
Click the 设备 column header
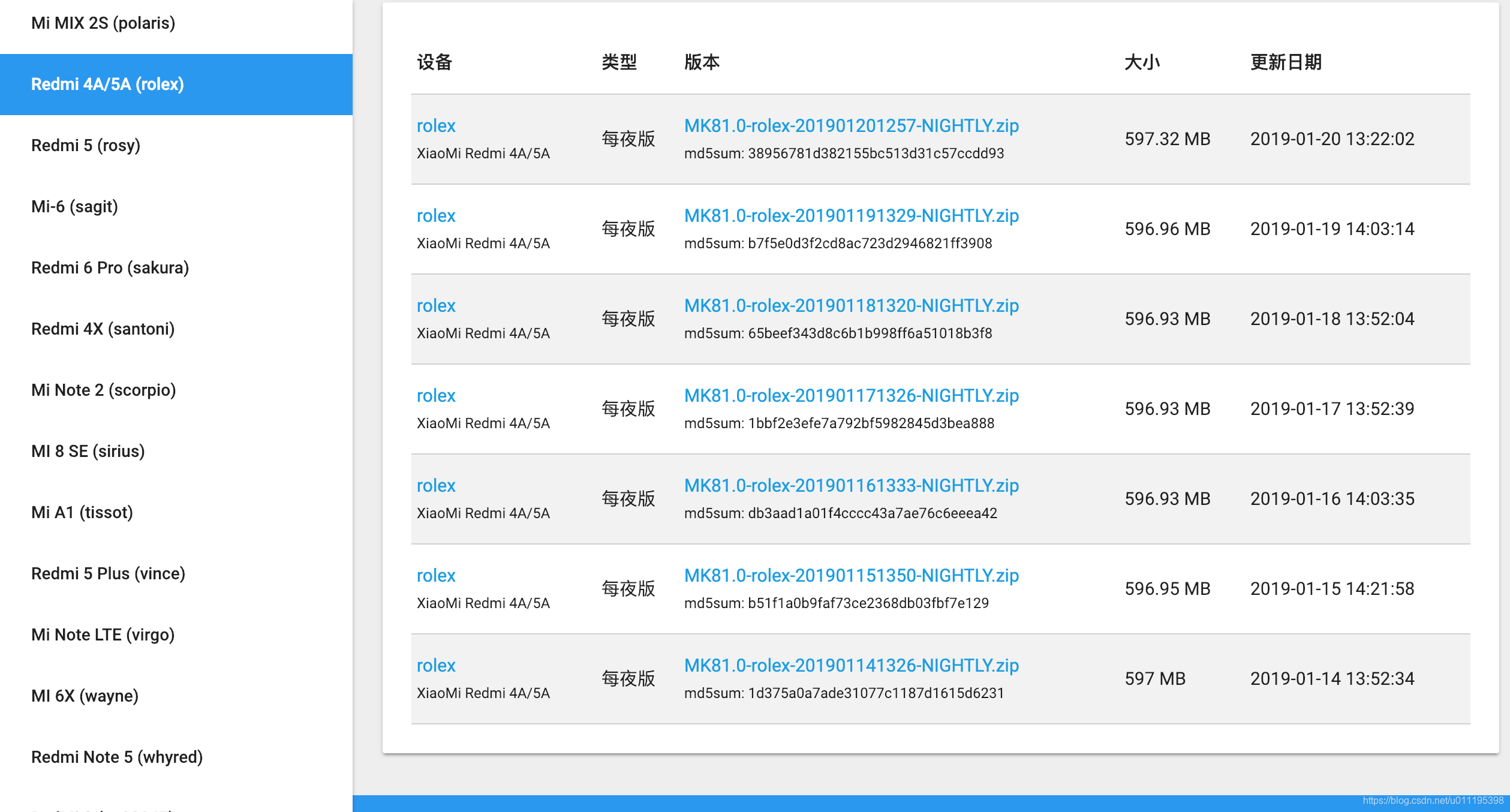pyautogui.click(x=435, y=62)
